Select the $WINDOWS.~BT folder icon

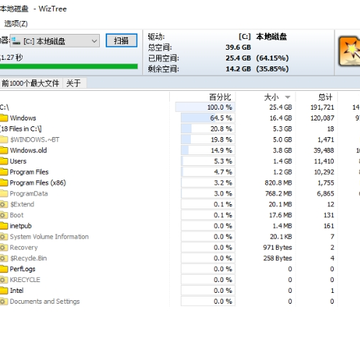(x=3, y=140)
